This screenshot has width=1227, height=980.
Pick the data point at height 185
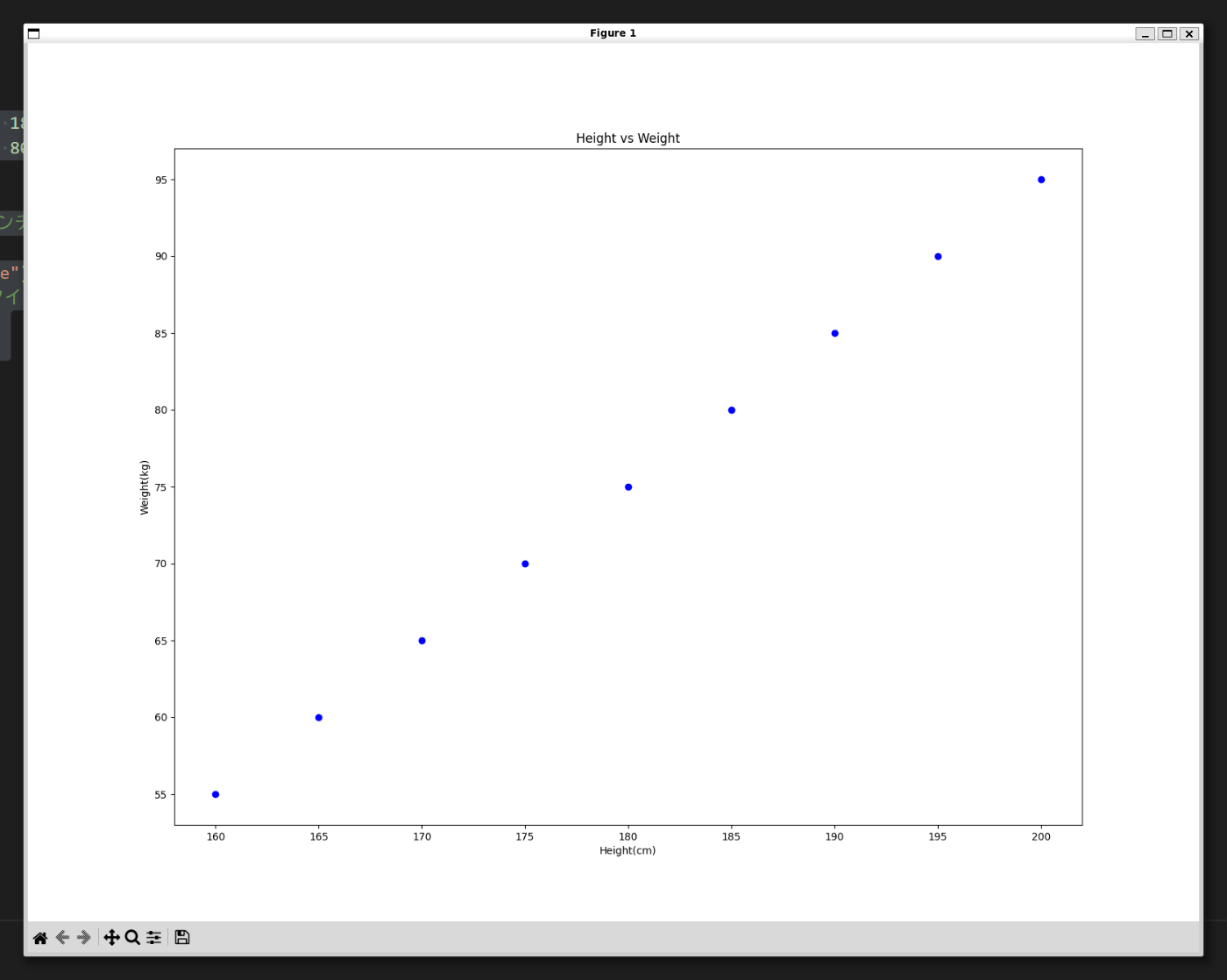click(732, 410)
